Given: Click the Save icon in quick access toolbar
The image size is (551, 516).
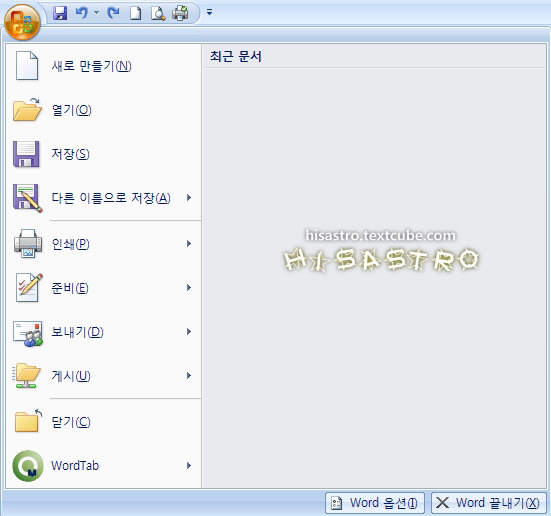Looking at the screenshot, I should (60, 13).
